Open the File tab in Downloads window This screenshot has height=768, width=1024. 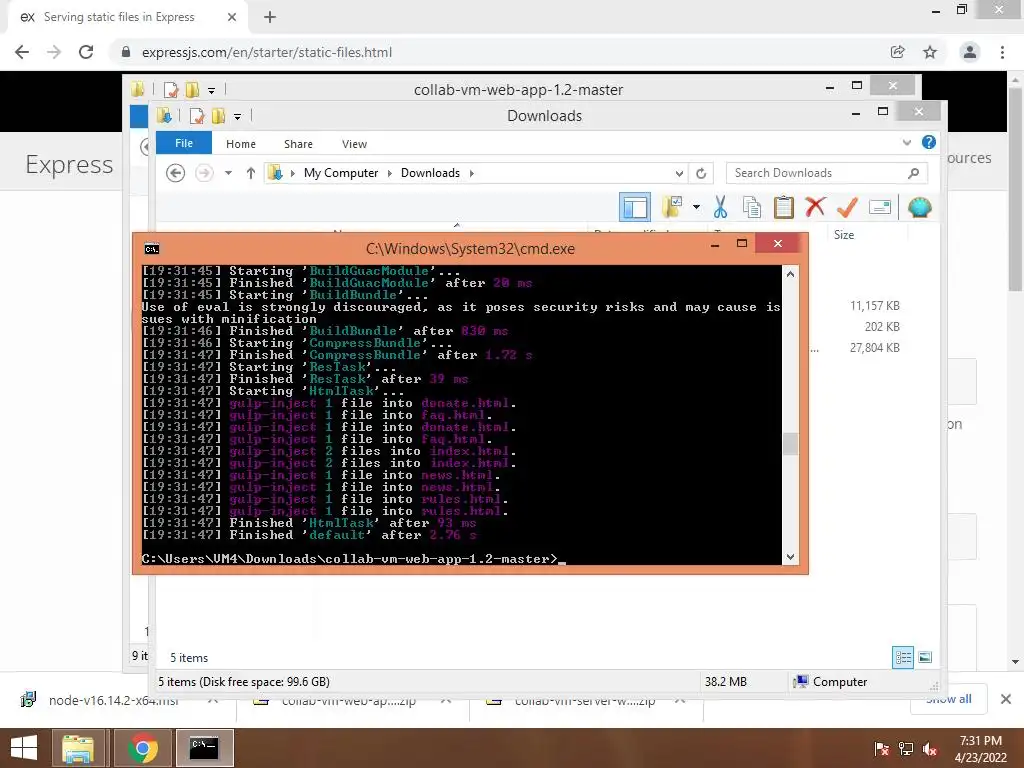[x=184, y=143]
